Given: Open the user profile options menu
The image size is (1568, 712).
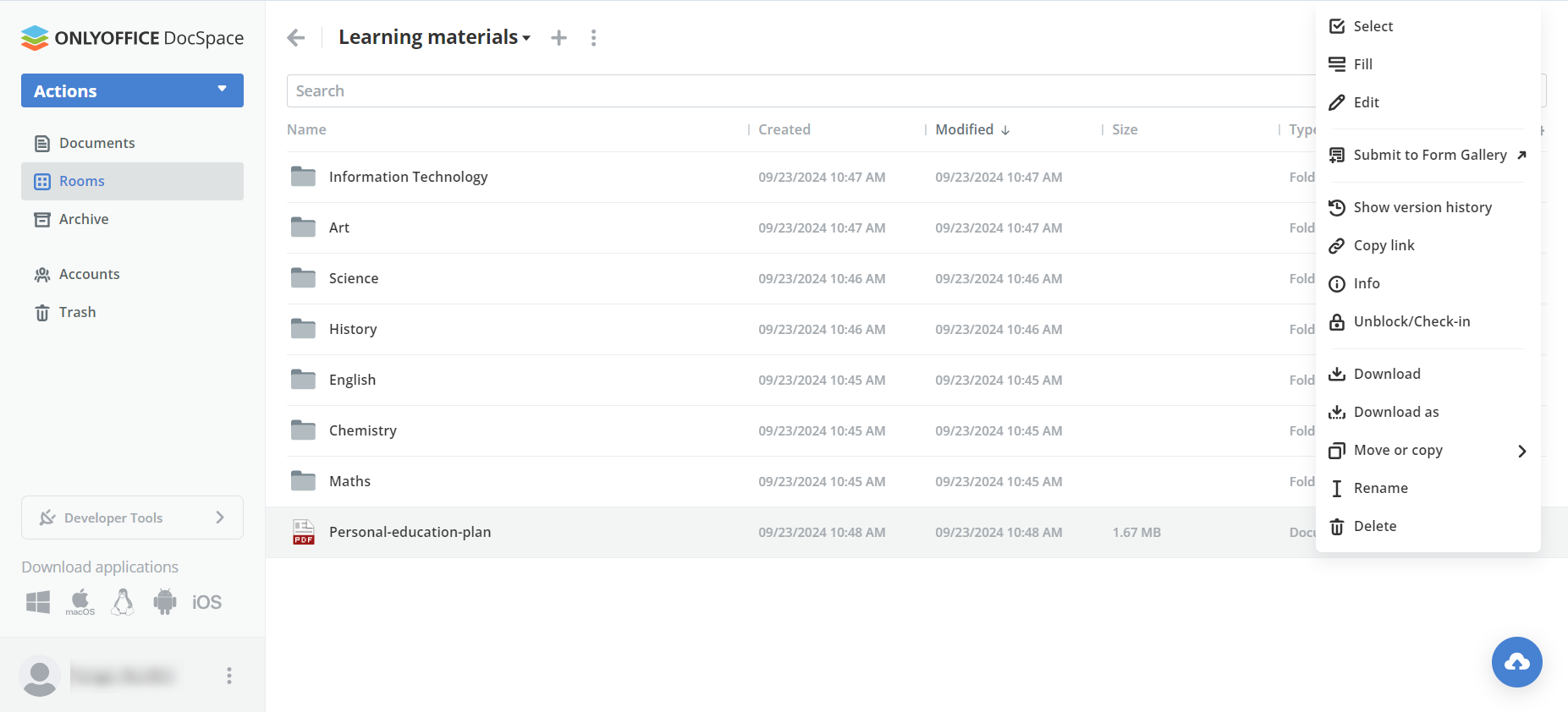Looking at the screenshot, I should pyautogui.click(x=228, y=675).
